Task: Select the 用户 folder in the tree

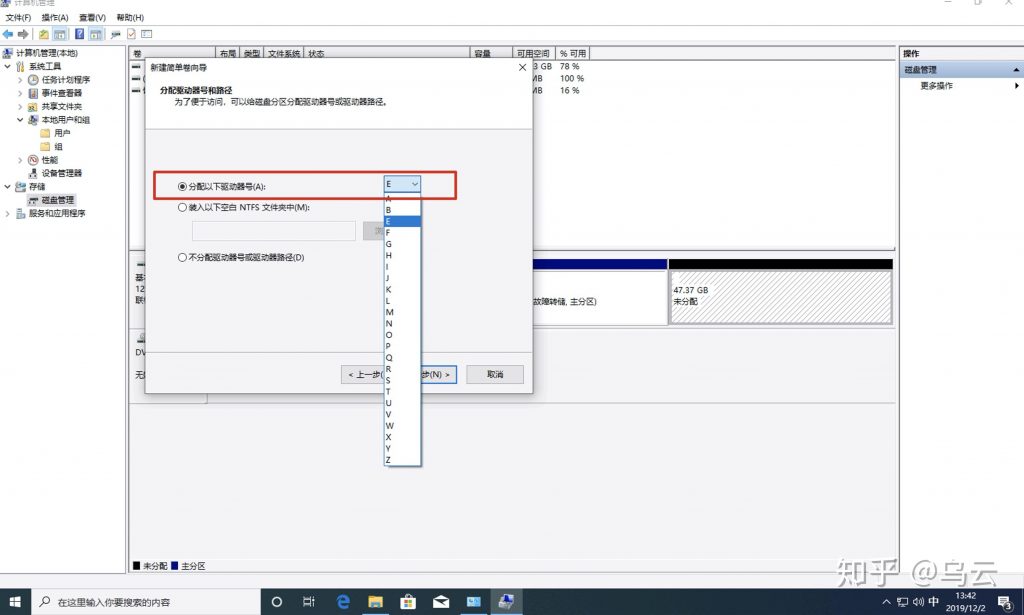Action: point(62,133)
